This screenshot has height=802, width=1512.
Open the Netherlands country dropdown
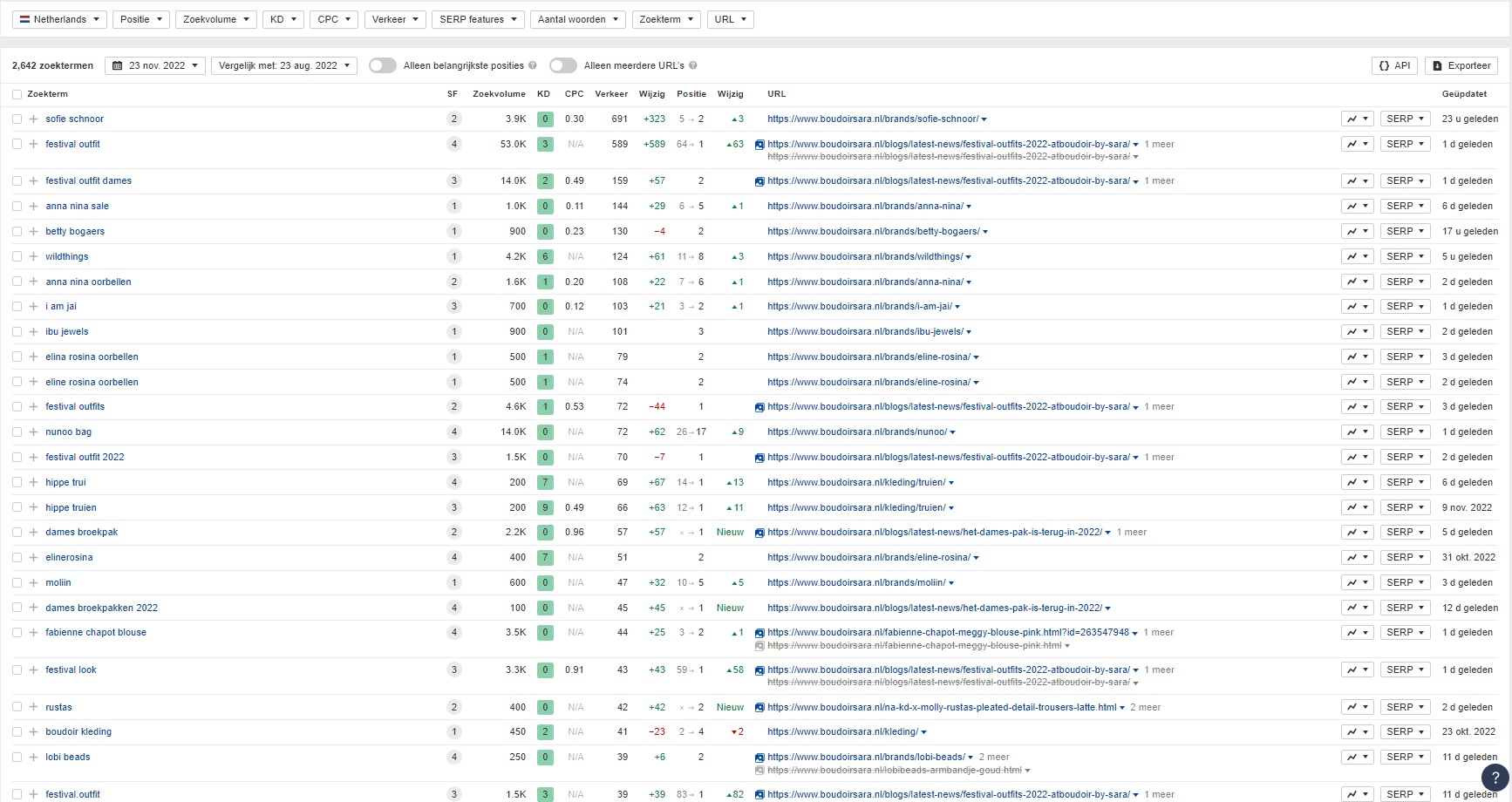point(59,19)
